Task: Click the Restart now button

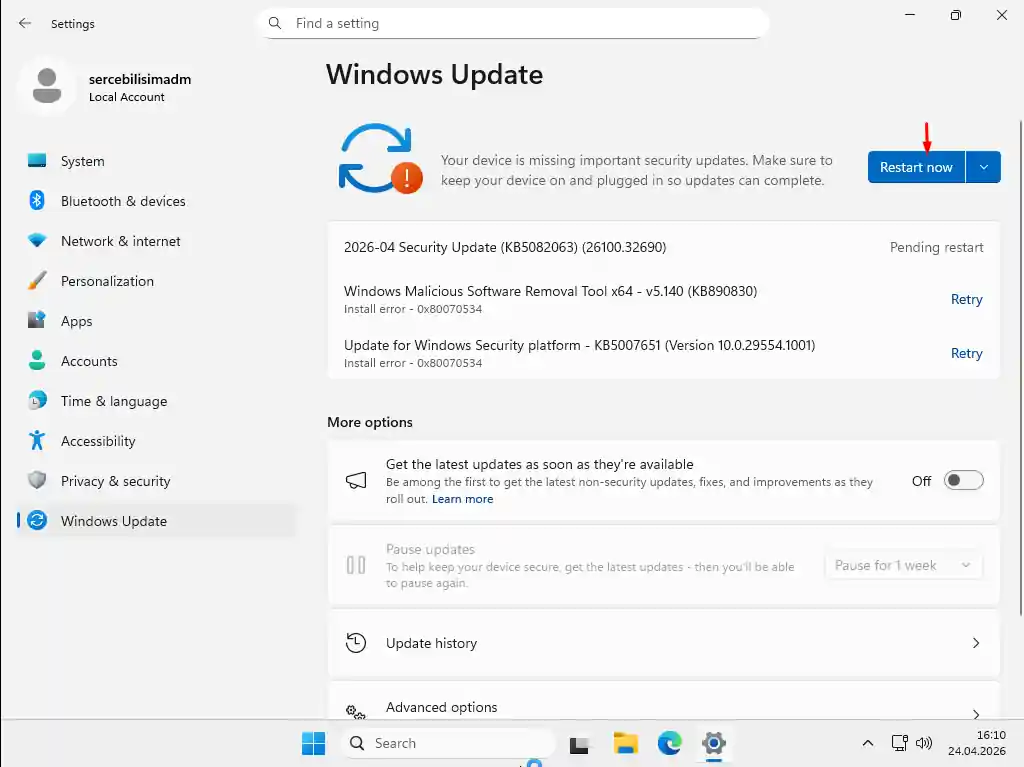Action: (x=916, y=167)
